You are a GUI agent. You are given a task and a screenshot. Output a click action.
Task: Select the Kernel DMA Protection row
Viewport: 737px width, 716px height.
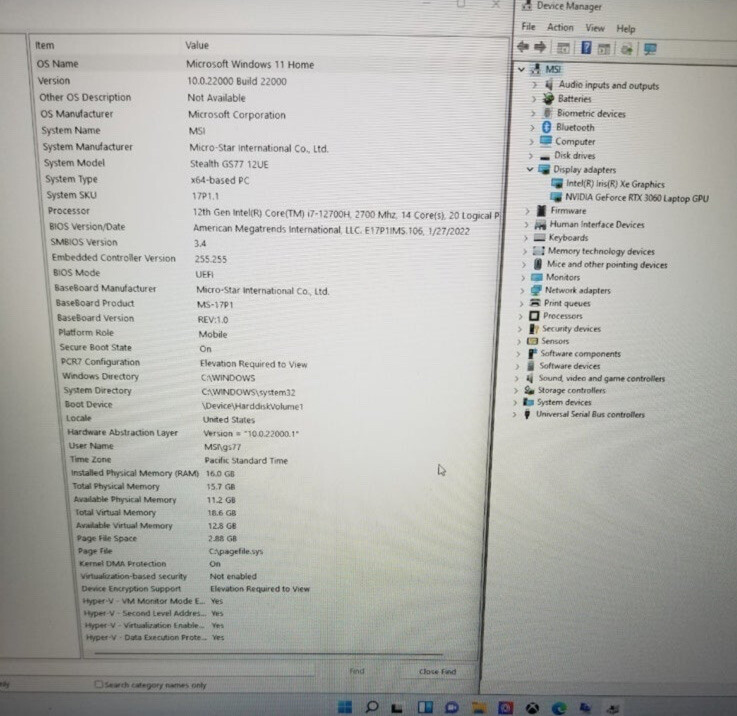point(282,564)
